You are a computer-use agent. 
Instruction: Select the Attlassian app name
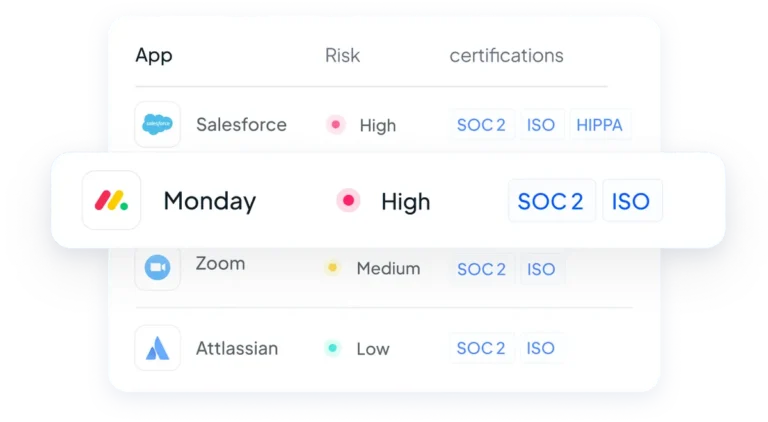coord(237,349)
